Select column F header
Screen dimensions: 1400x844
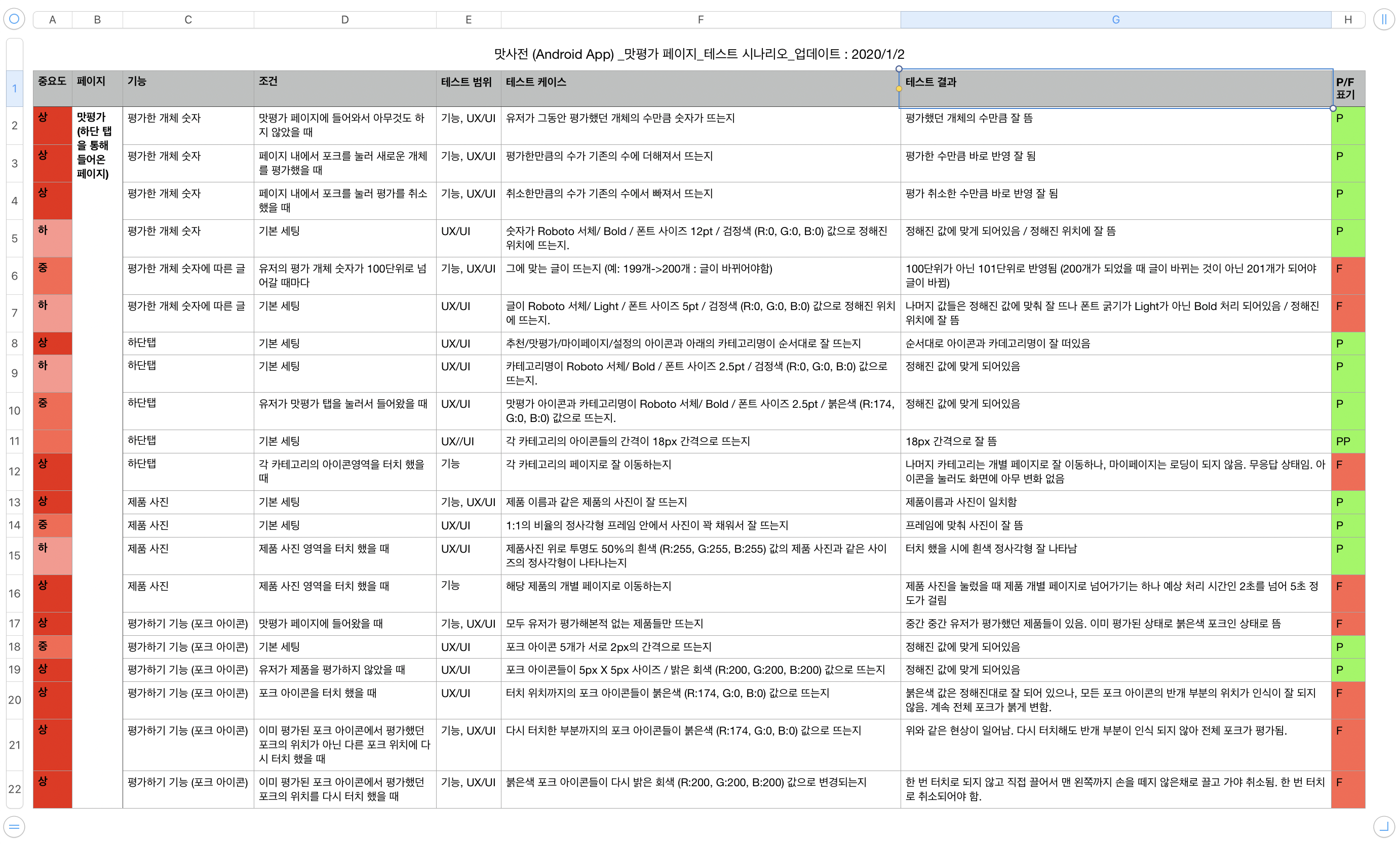700,19
